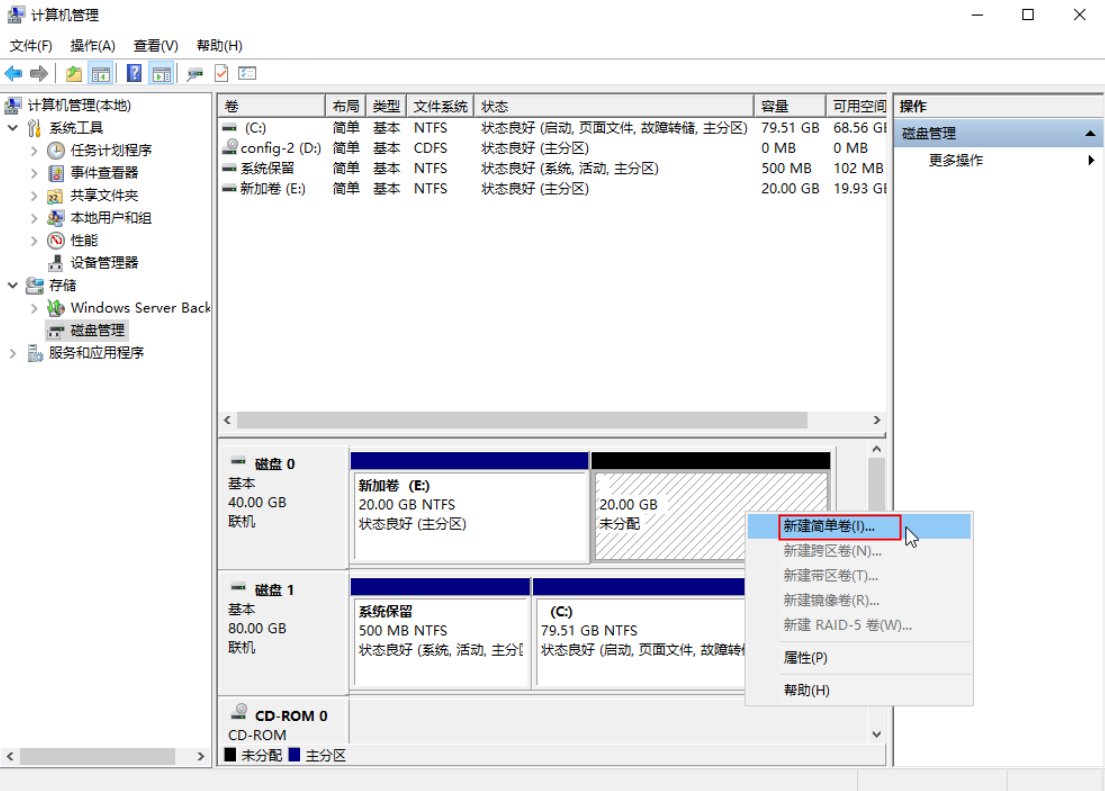
Task: Click the 服务和应用程序 icon
Action: [35, 352]
